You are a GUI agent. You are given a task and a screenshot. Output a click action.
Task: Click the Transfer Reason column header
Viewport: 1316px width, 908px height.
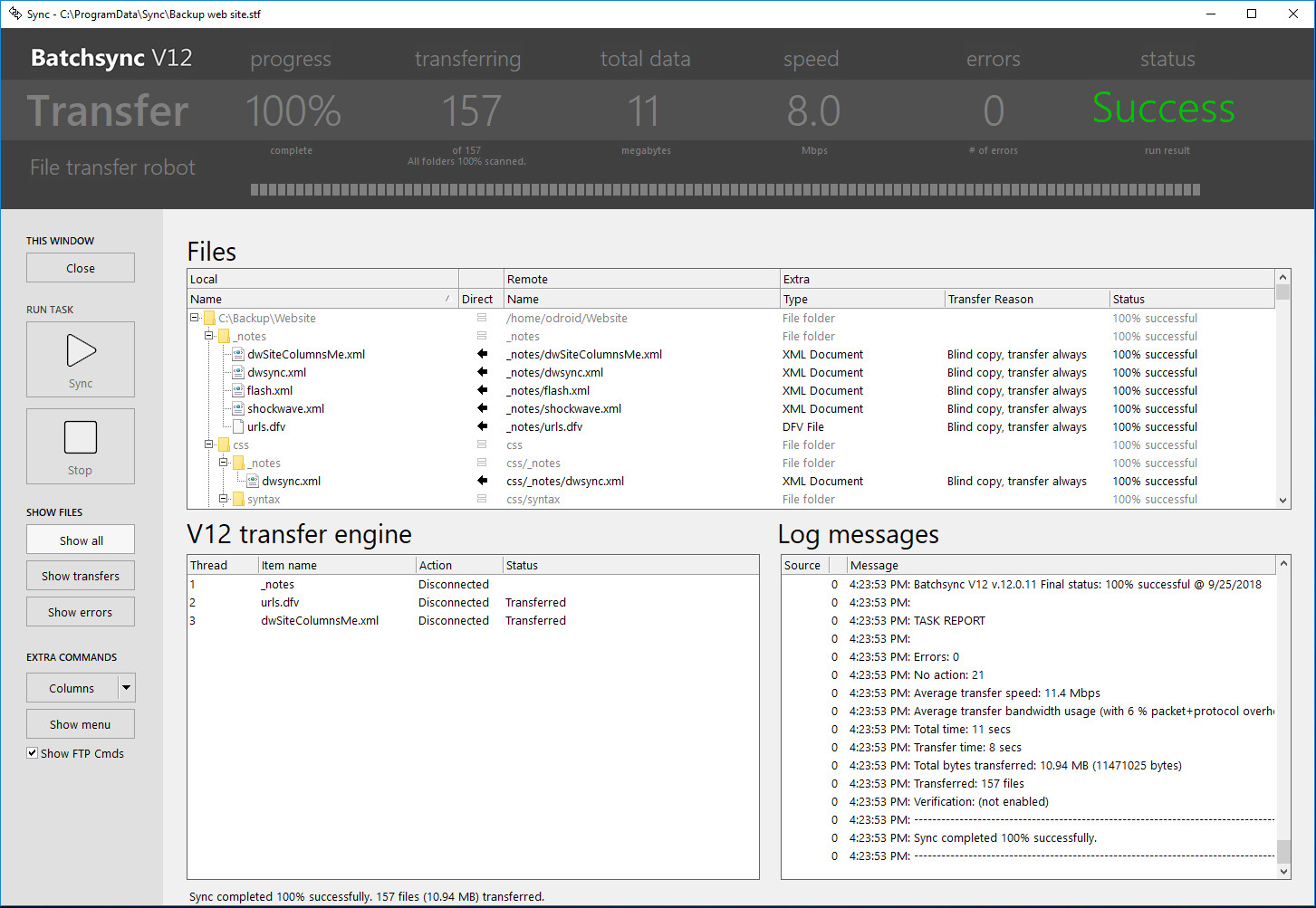point(1027,299)
